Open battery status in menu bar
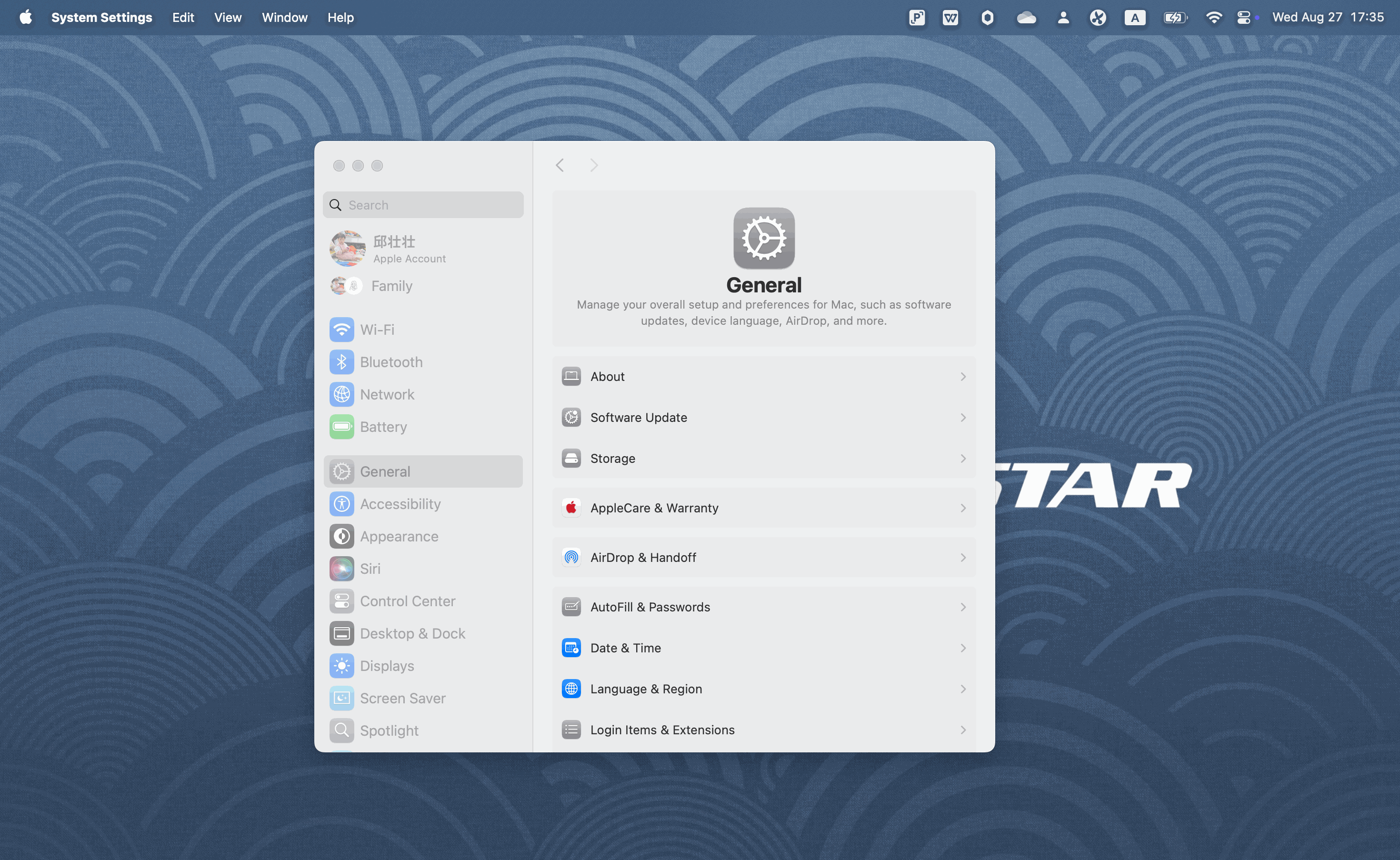1400x860 pixels. [x=1175, y=17]
